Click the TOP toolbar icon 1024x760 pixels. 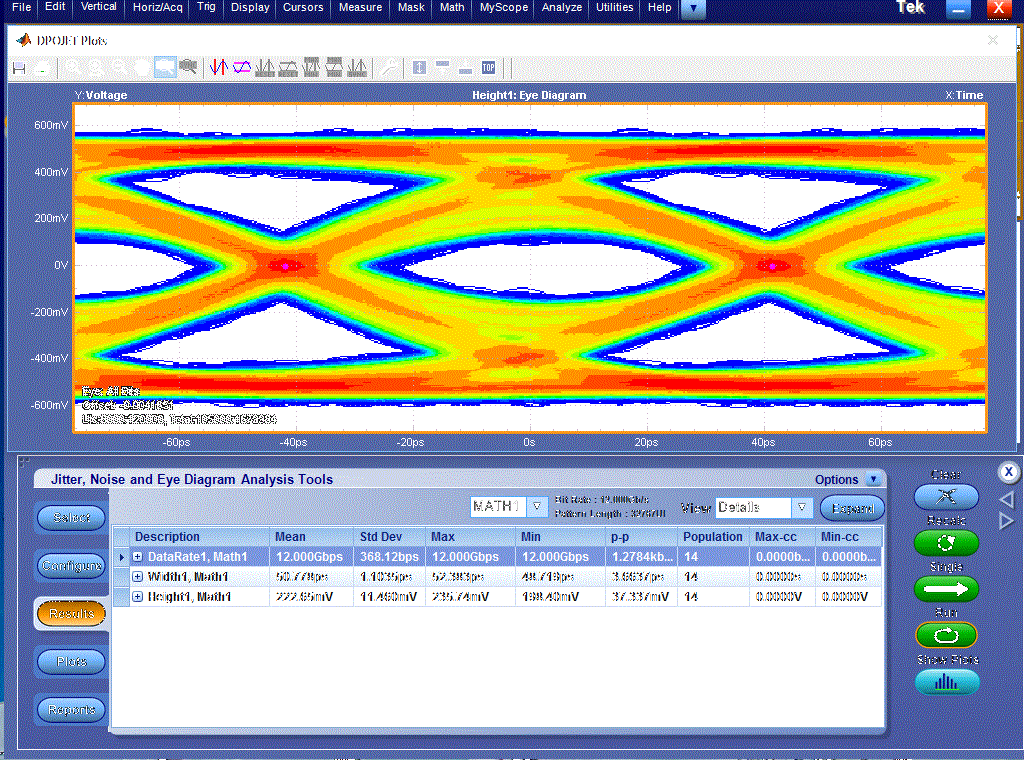(488, 67)
